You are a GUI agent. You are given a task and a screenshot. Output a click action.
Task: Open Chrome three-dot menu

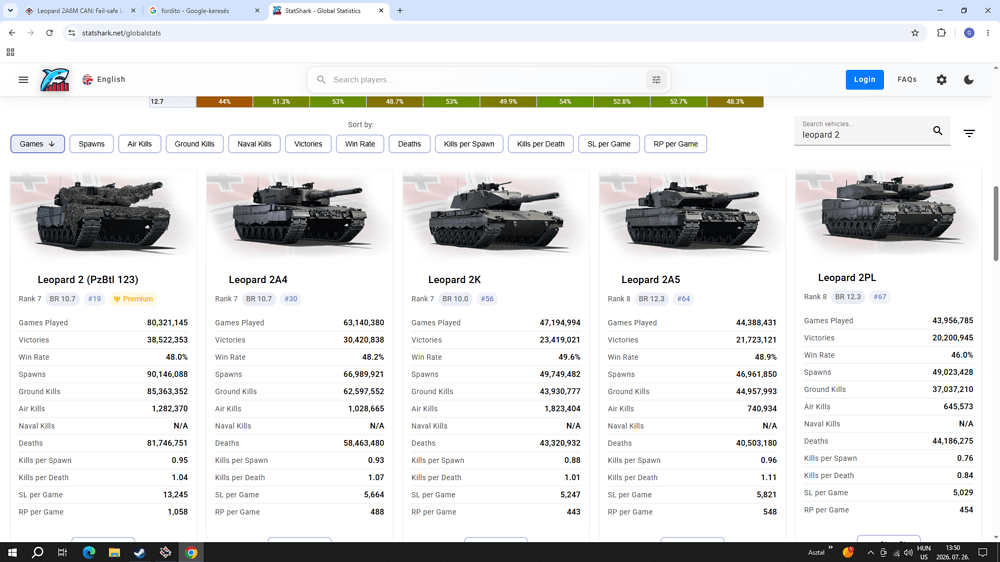(x=988, y=33)
